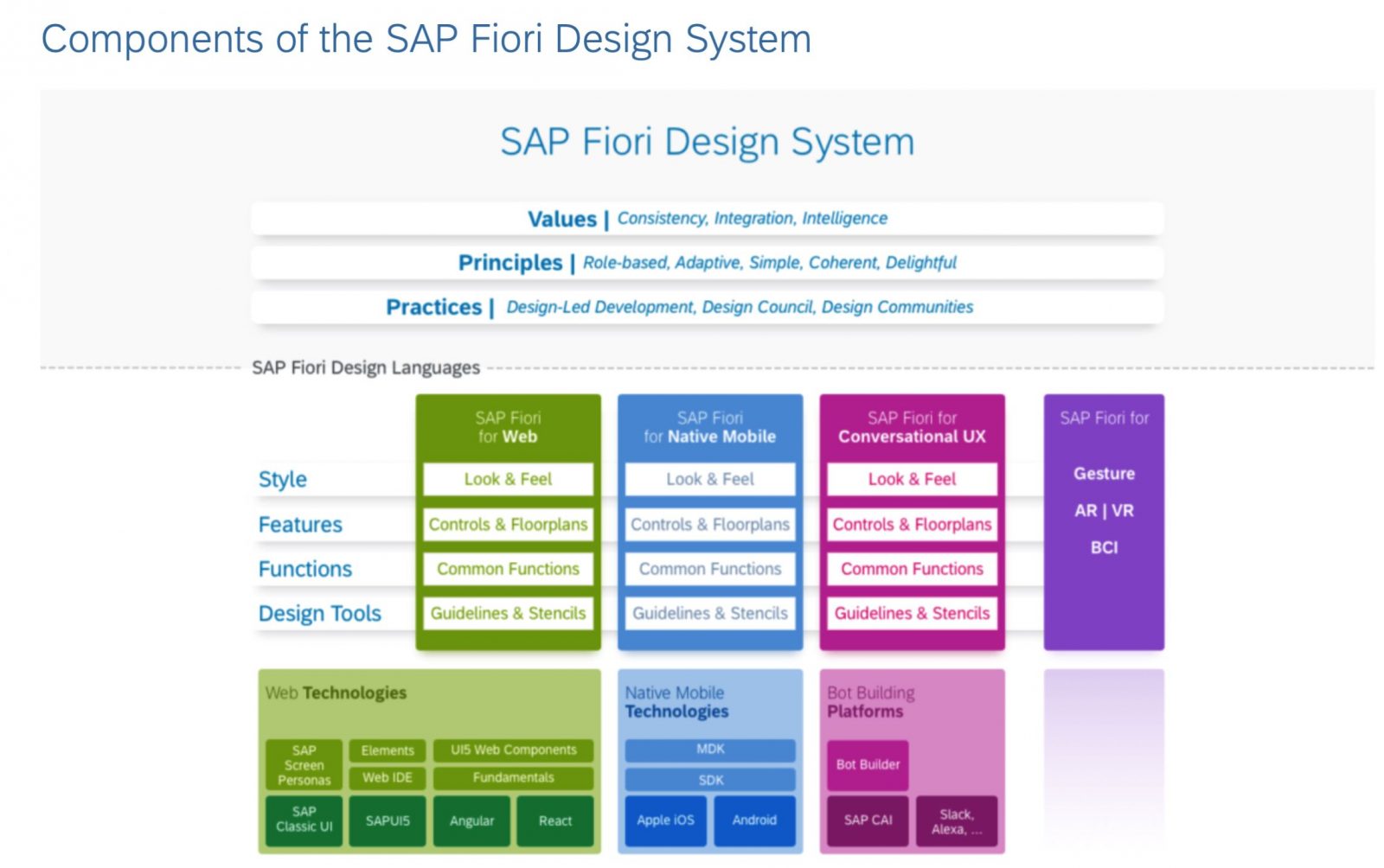Screen dimensions: 1384x868
Task: Click 'AR | VR' in the purple column
Action: pyautogui.click(x=1104, y=511)
